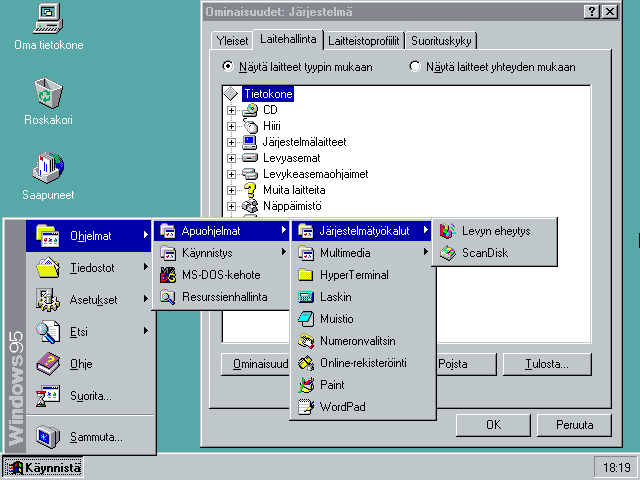Click the Tietokone root diamond icon

click(x=231, y=94)
